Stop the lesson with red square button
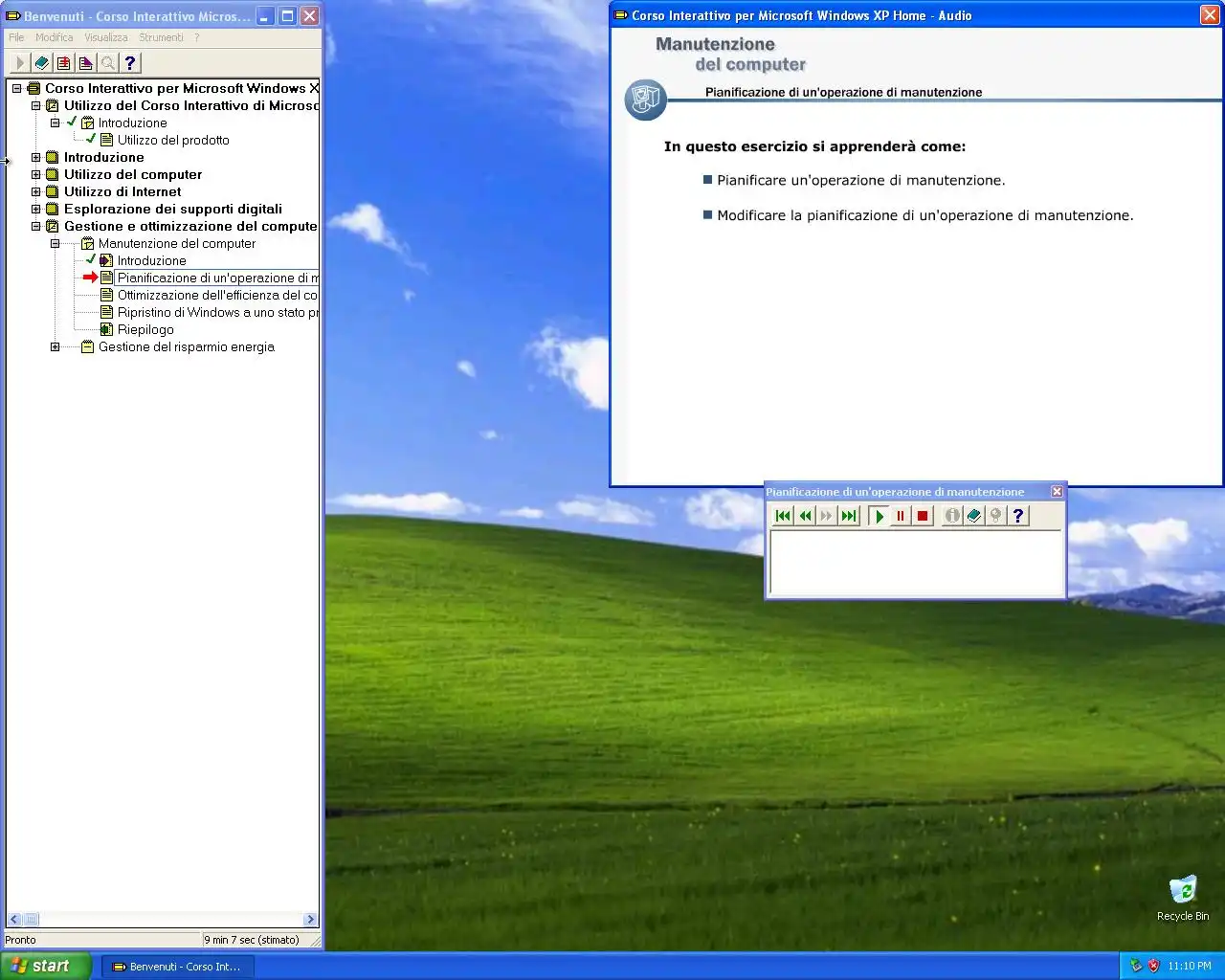Image resolution: width=1225 pixels, height=980 pixels. click(923, 516)
